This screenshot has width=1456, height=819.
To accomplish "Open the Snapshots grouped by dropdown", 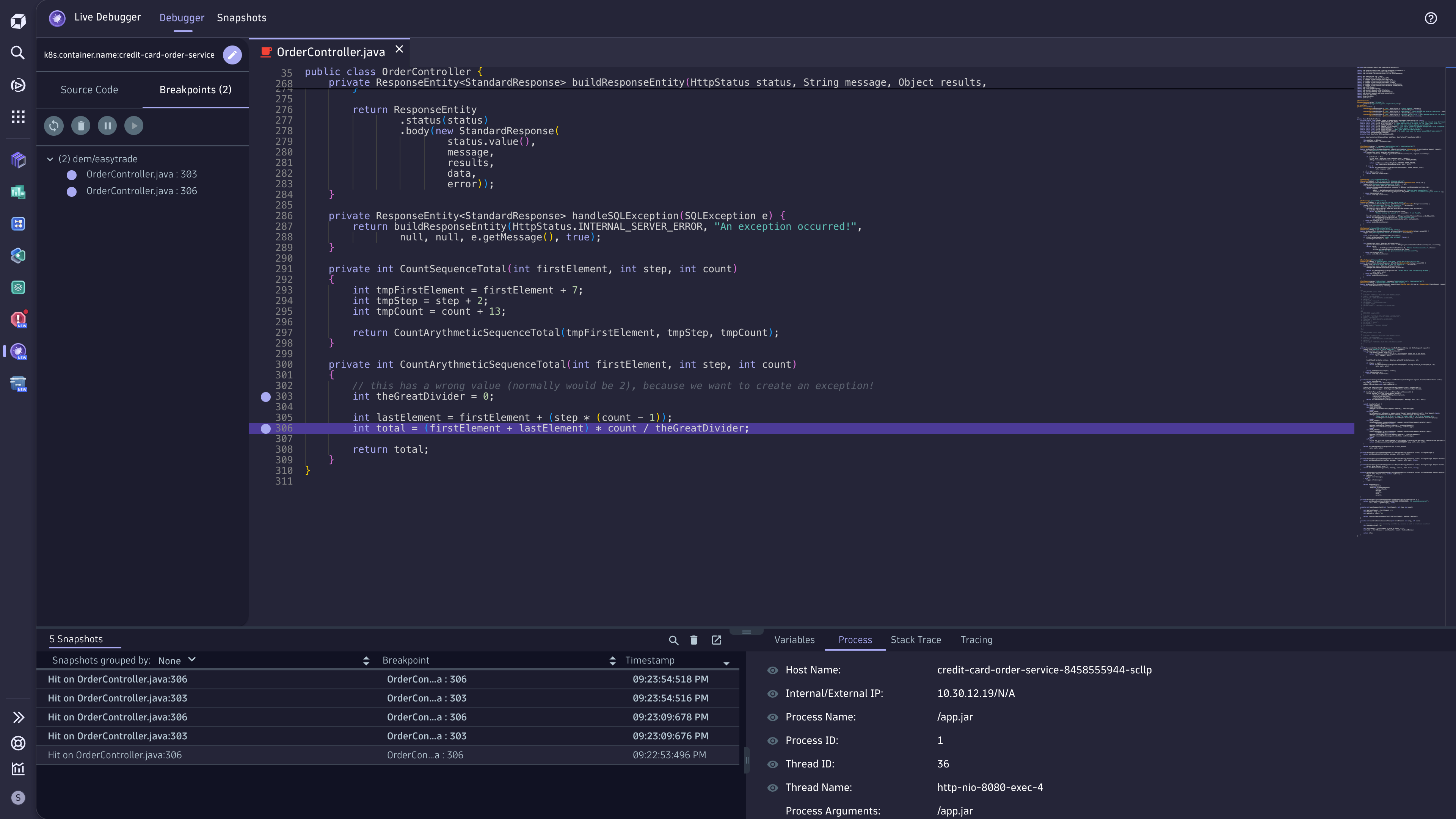I will point(176,660).
